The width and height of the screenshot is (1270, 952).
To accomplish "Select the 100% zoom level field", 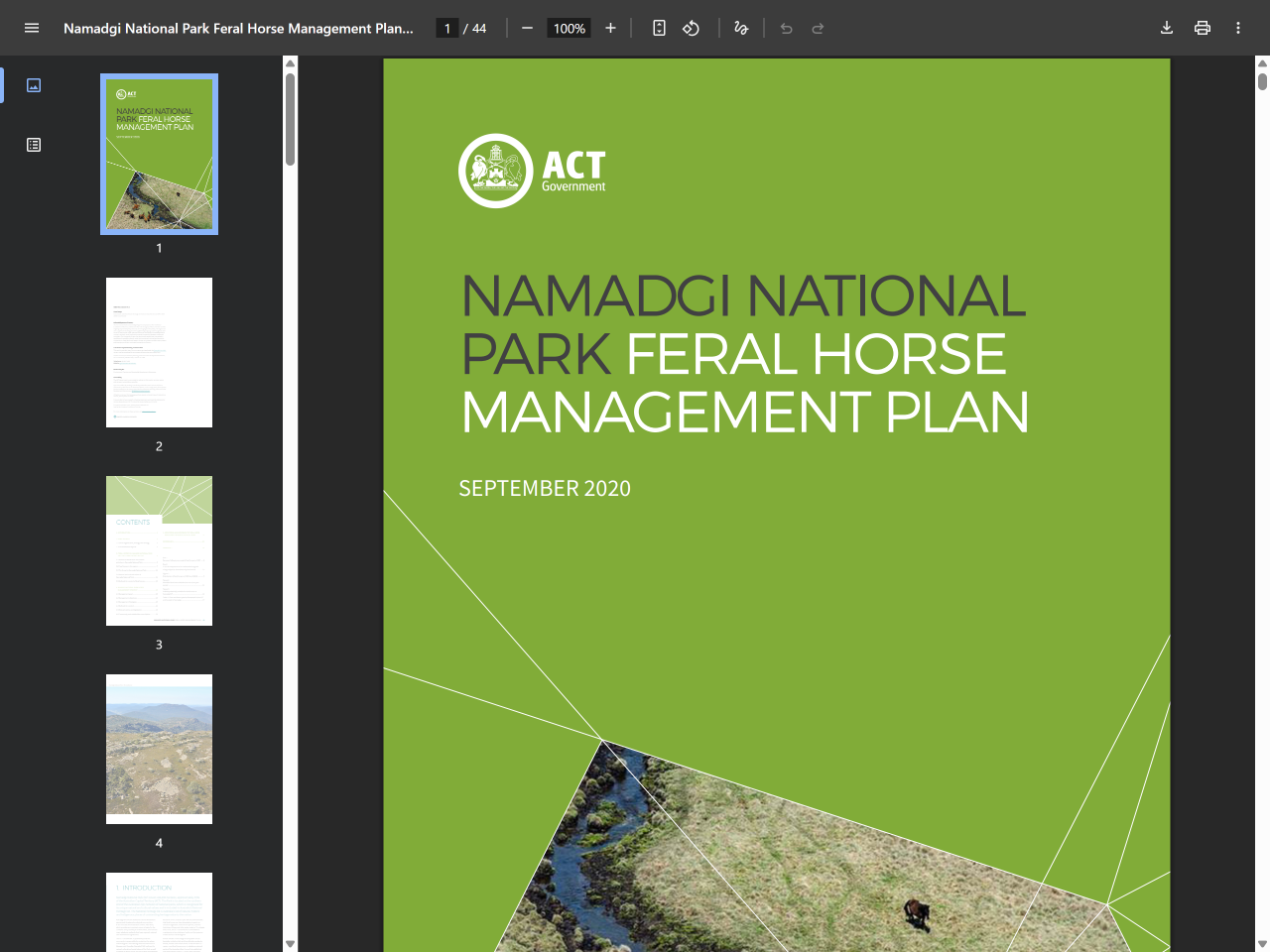I will point(569,28).
